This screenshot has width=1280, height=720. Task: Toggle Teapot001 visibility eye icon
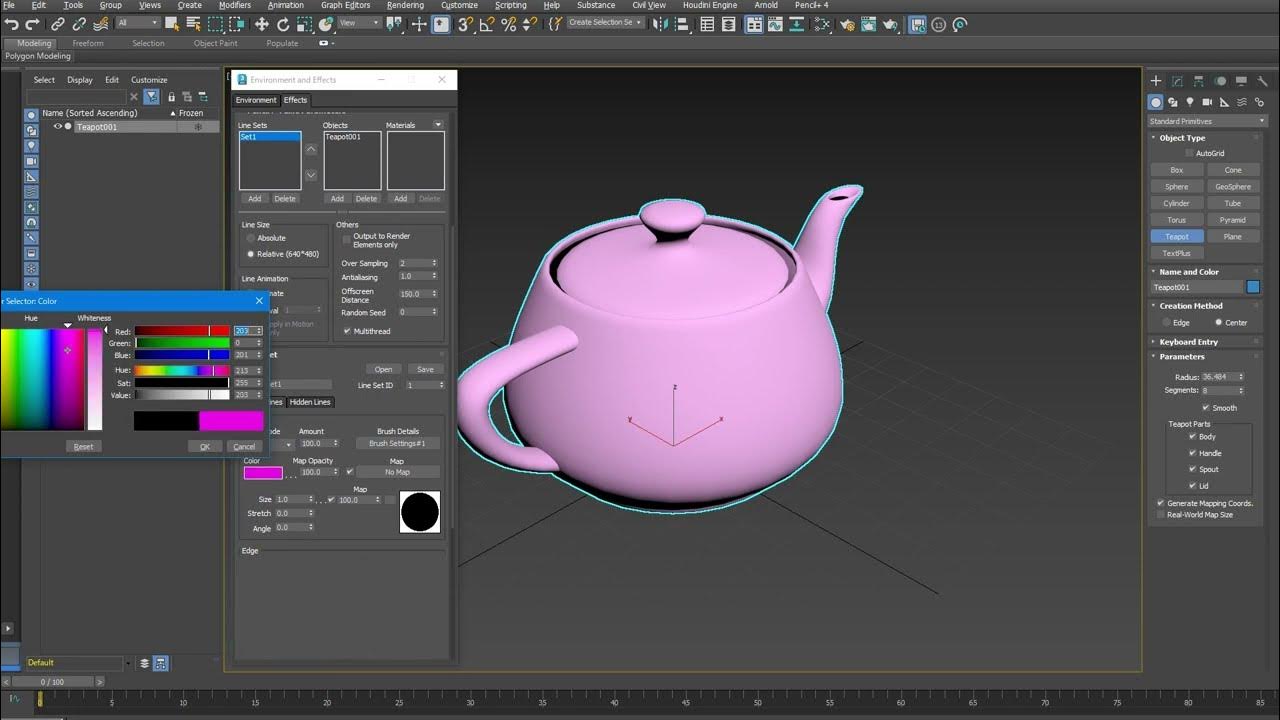click(x=58, y=127)
